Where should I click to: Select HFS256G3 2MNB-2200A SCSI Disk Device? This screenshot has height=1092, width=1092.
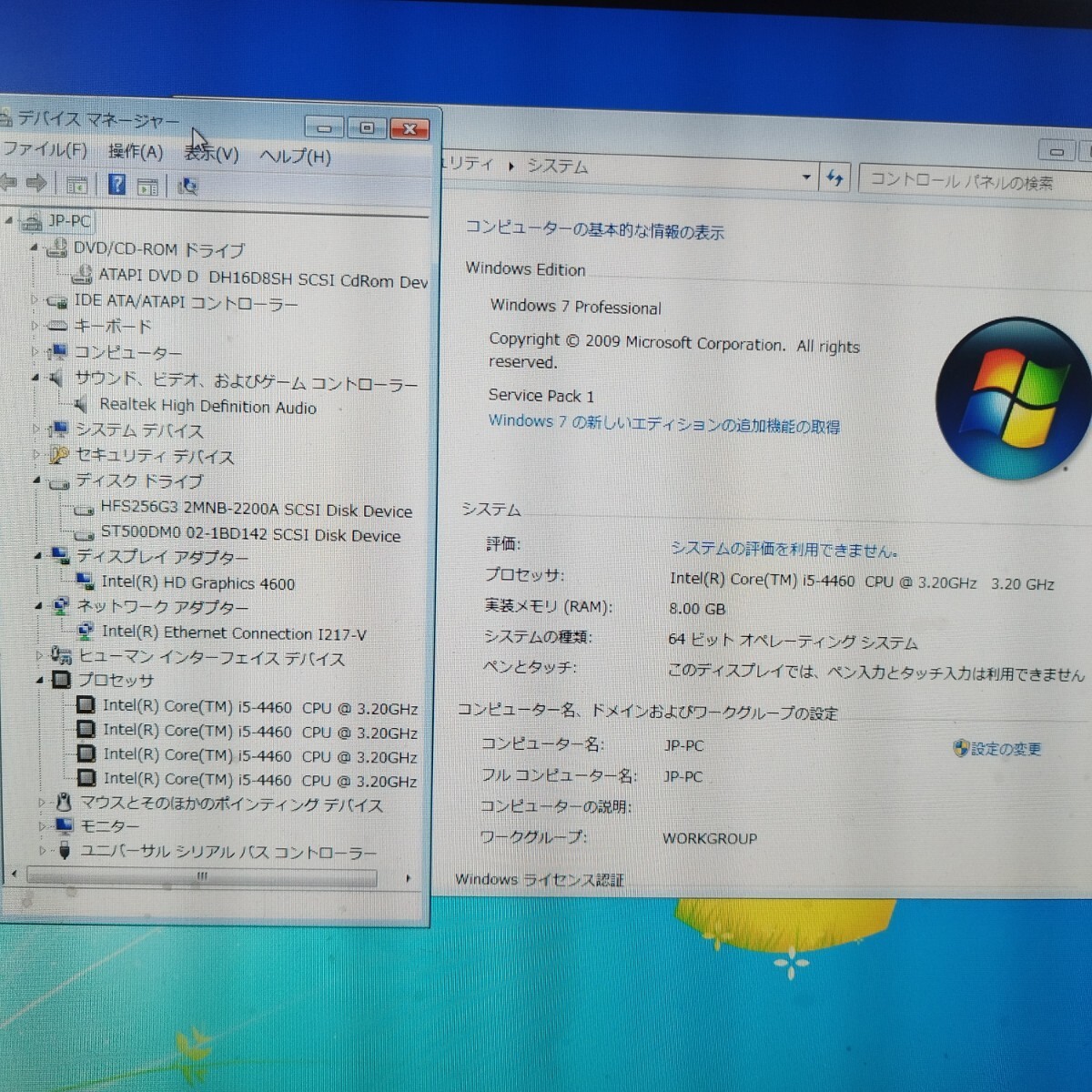click(257, 511)
